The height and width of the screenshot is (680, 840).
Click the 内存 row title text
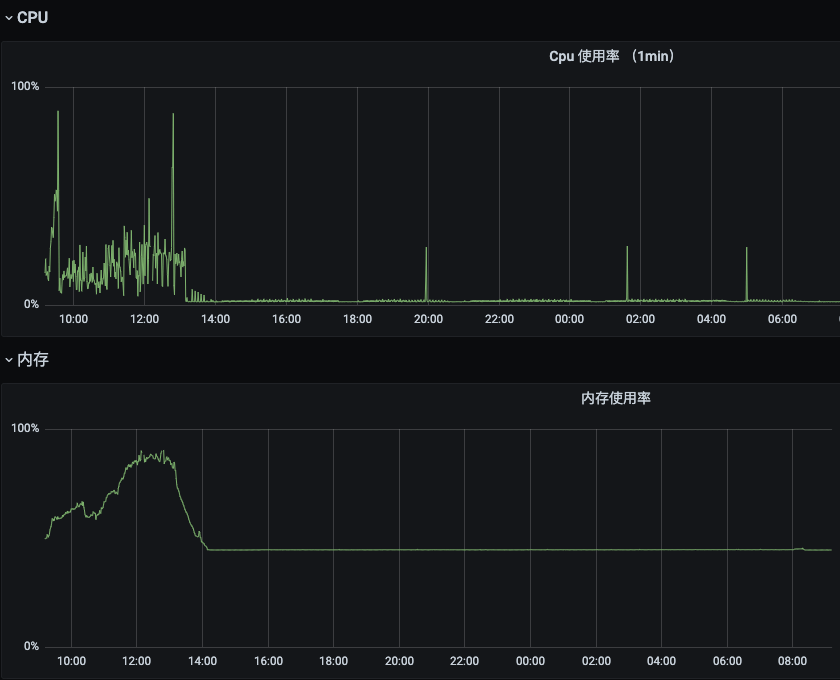(33, 359)
